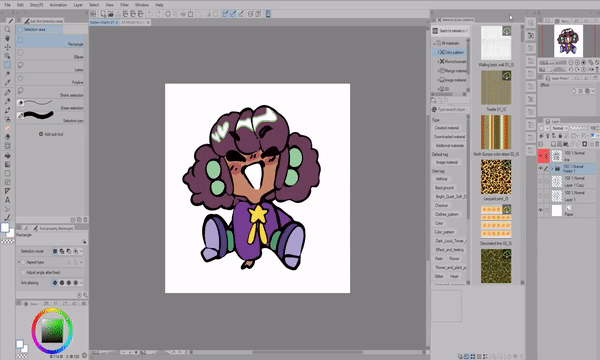The height and width of the screenshot is (360, 600).
Task: Select the Brush tool in toolbox
Action: [7, 110]
